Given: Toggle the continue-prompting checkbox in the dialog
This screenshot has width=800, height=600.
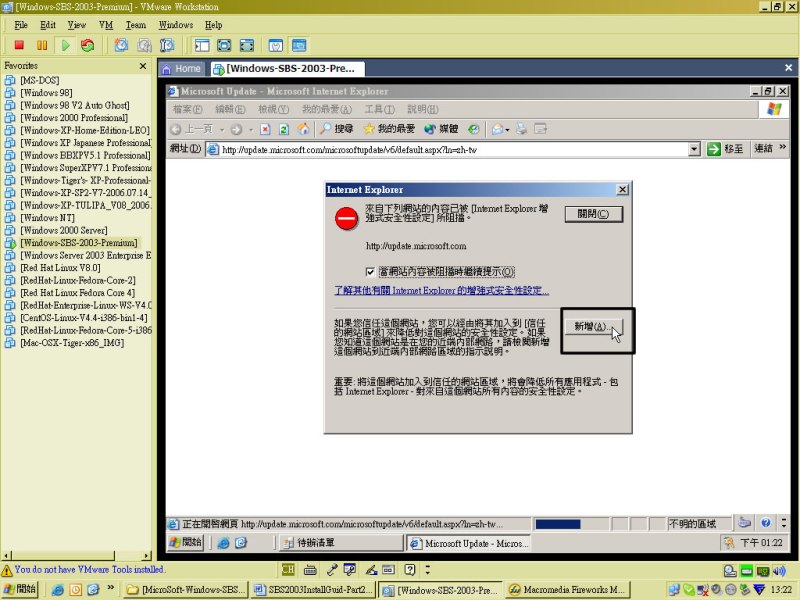Looking at the screenshot, I should 370,272.
